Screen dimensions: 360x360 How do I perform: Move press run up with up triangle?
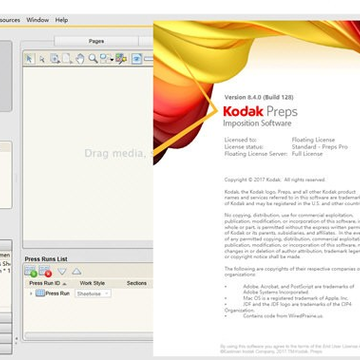click(x=76, y=271)
